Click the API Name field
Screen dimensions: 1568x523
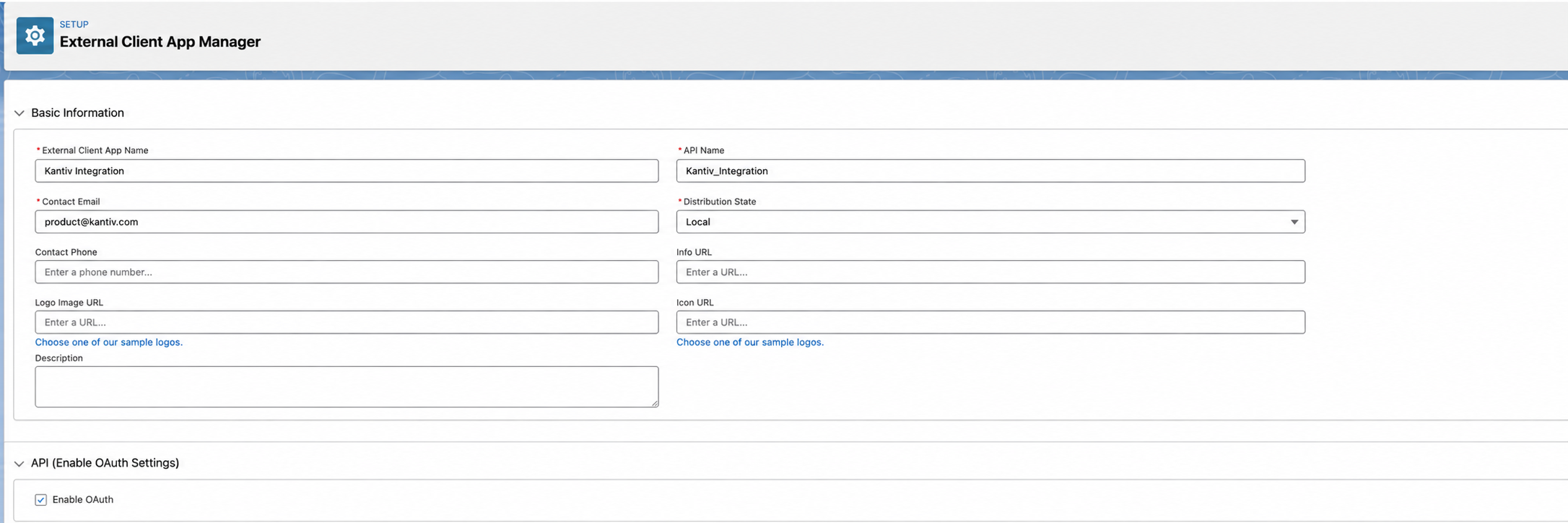pos(990,170)
